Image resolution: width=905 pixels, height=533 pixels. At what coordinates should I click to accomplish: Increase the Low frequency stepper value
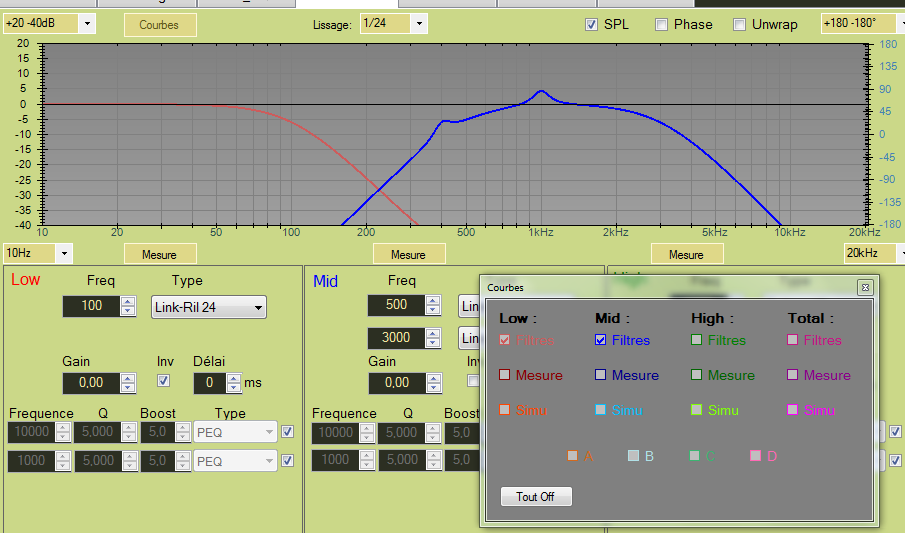point(127,301)
